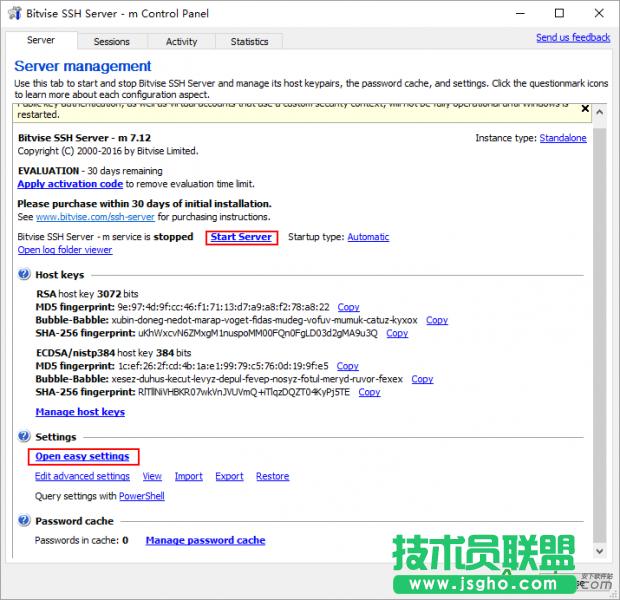Open help for Settings section
Viewport: 620px width, 600px height.
[x=24, y=436]
